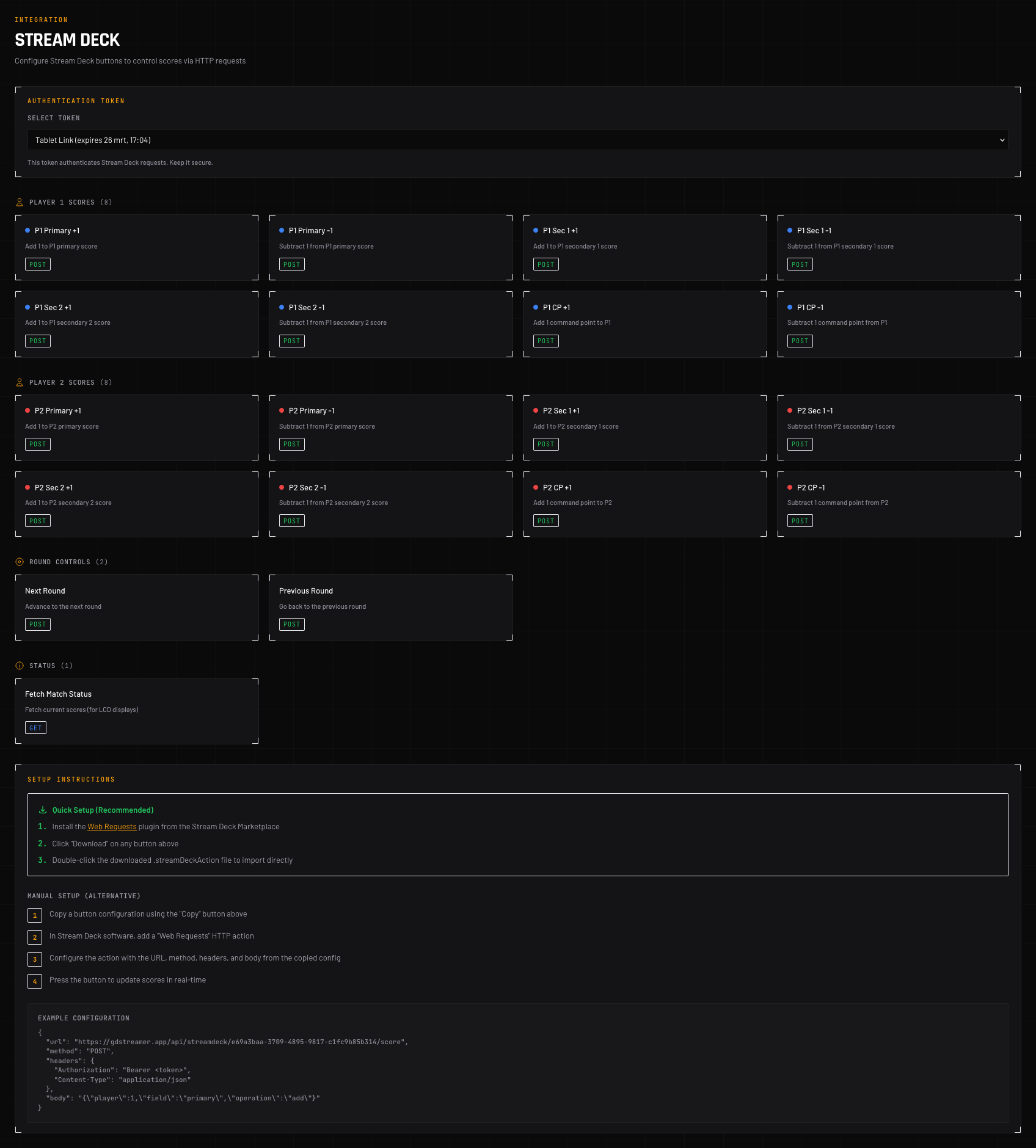
Task: Click POST on the P2 Sec 1 +1 card
Action: [546, 444]
